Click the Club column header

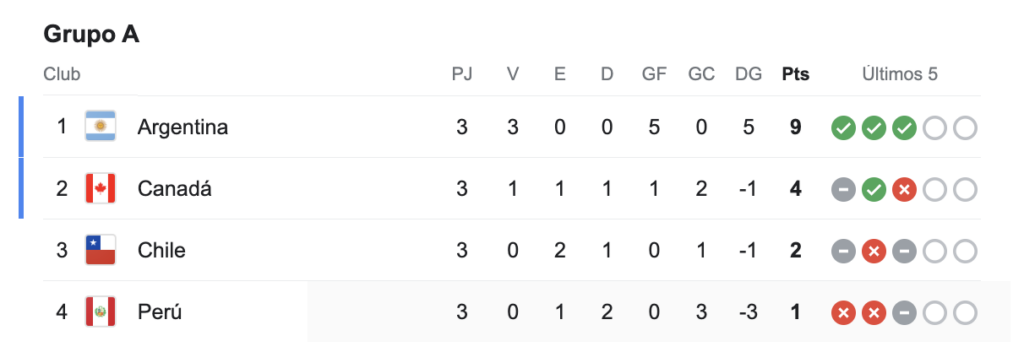62,74
